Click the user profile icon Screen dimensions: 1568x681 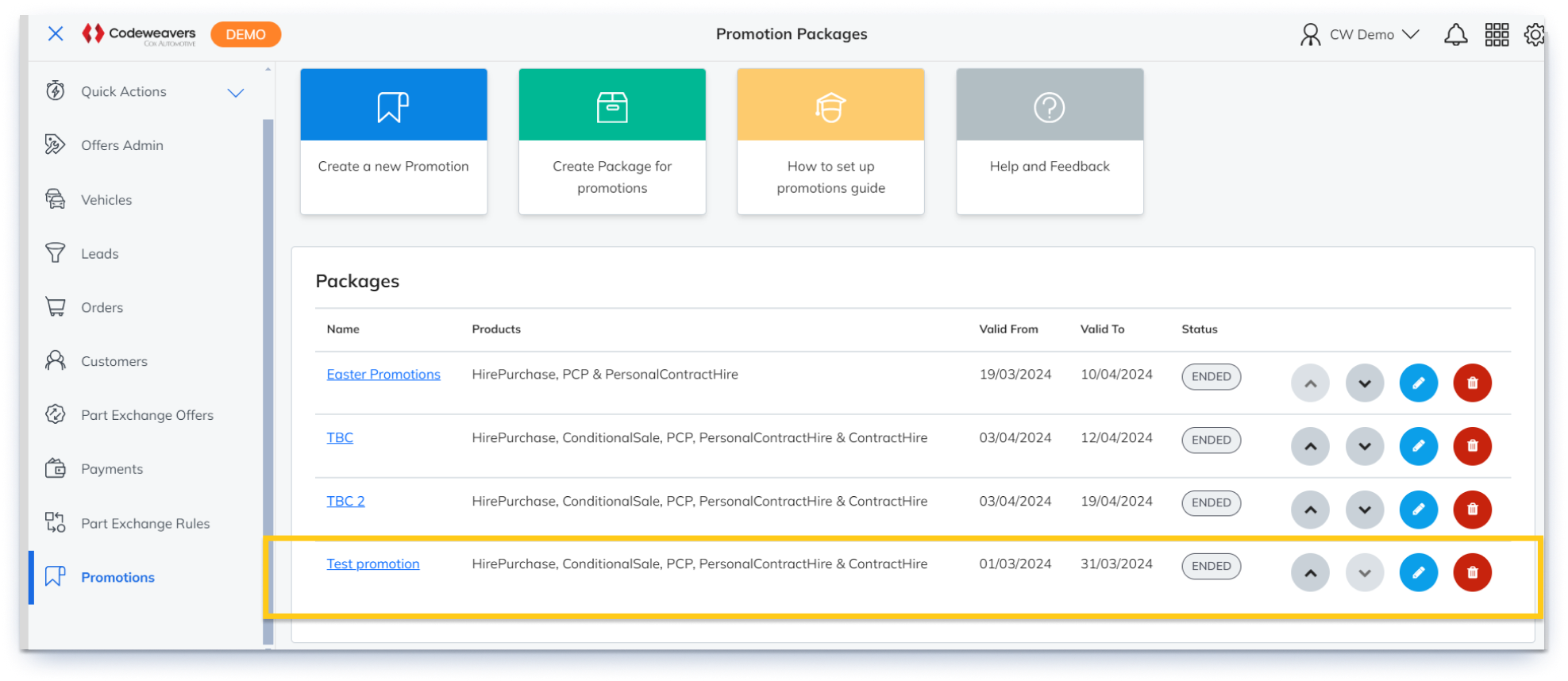(1310, 34)
